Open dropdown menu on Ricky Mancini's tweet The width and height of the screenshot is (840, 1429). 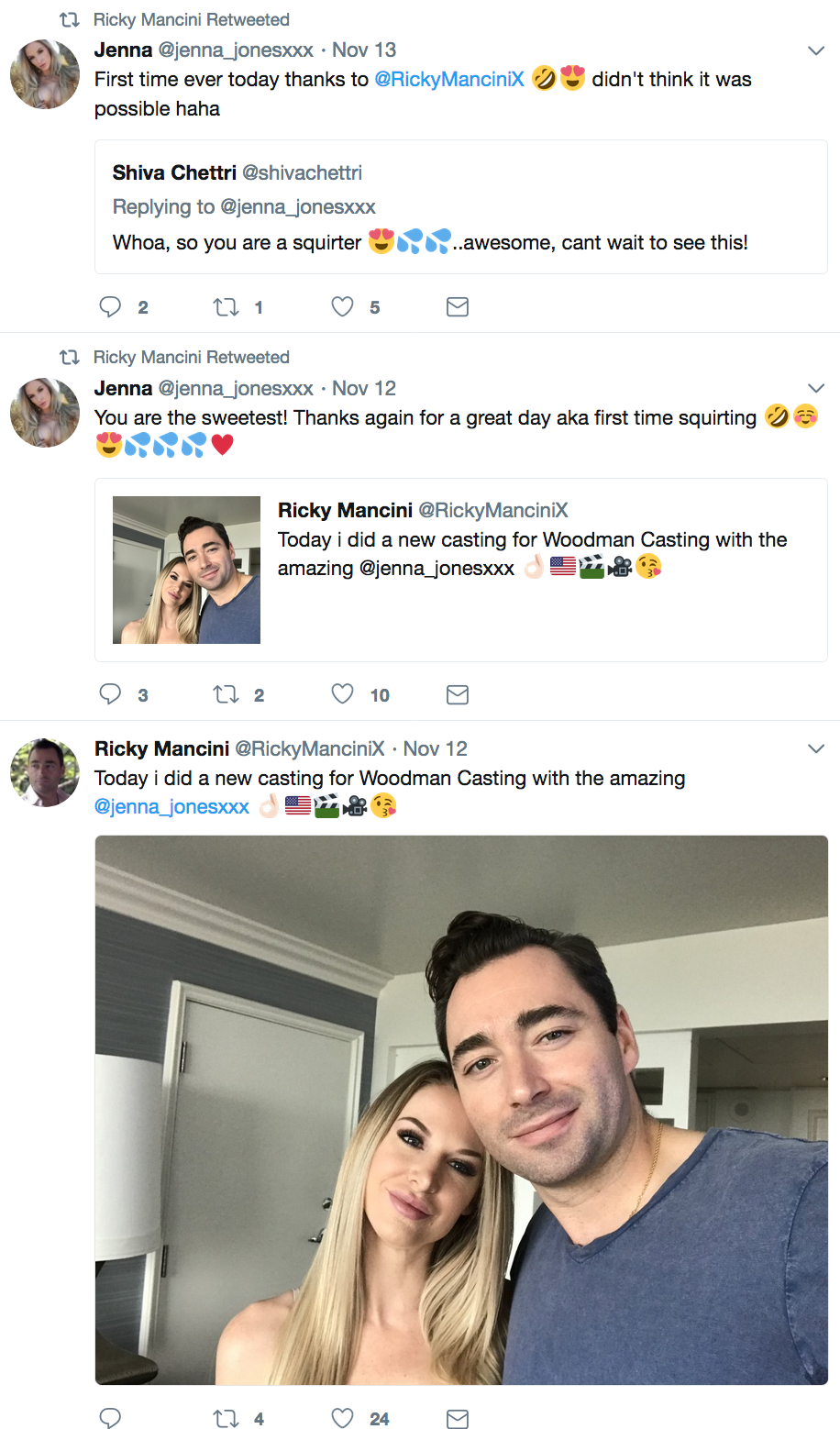[815, 748]
